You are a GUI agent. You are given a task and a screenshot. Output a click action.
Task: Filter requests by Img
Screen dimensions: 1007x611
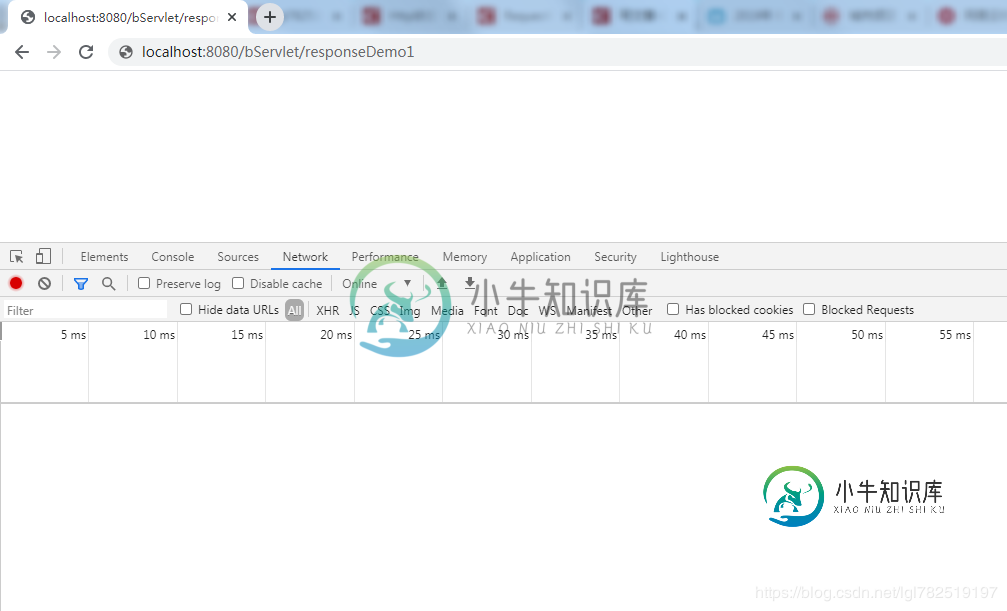pyautogui.click(x=410, y=311)
